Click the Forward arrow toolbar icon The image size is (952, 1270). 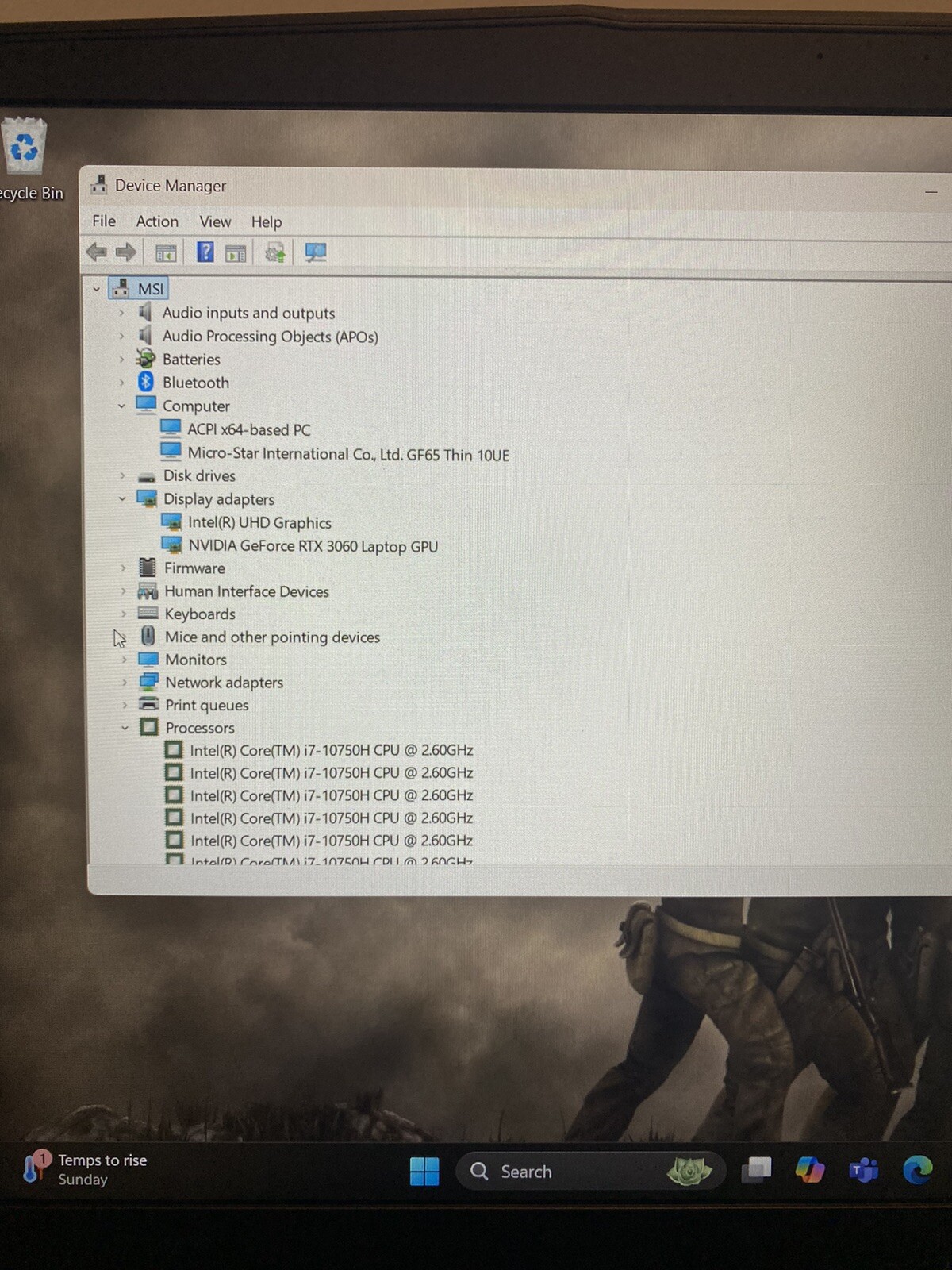126,252
